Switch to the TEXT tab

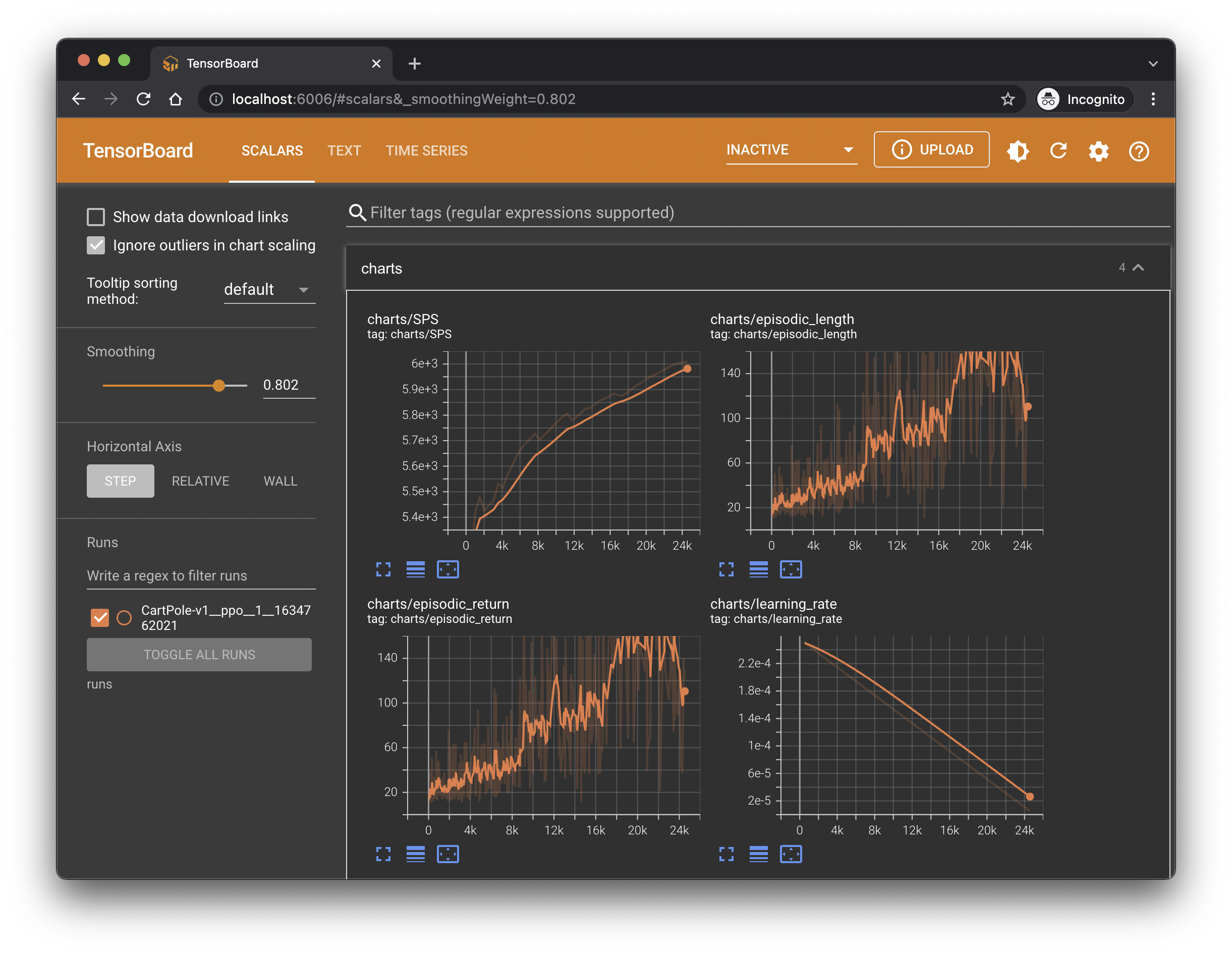[344, 151]
